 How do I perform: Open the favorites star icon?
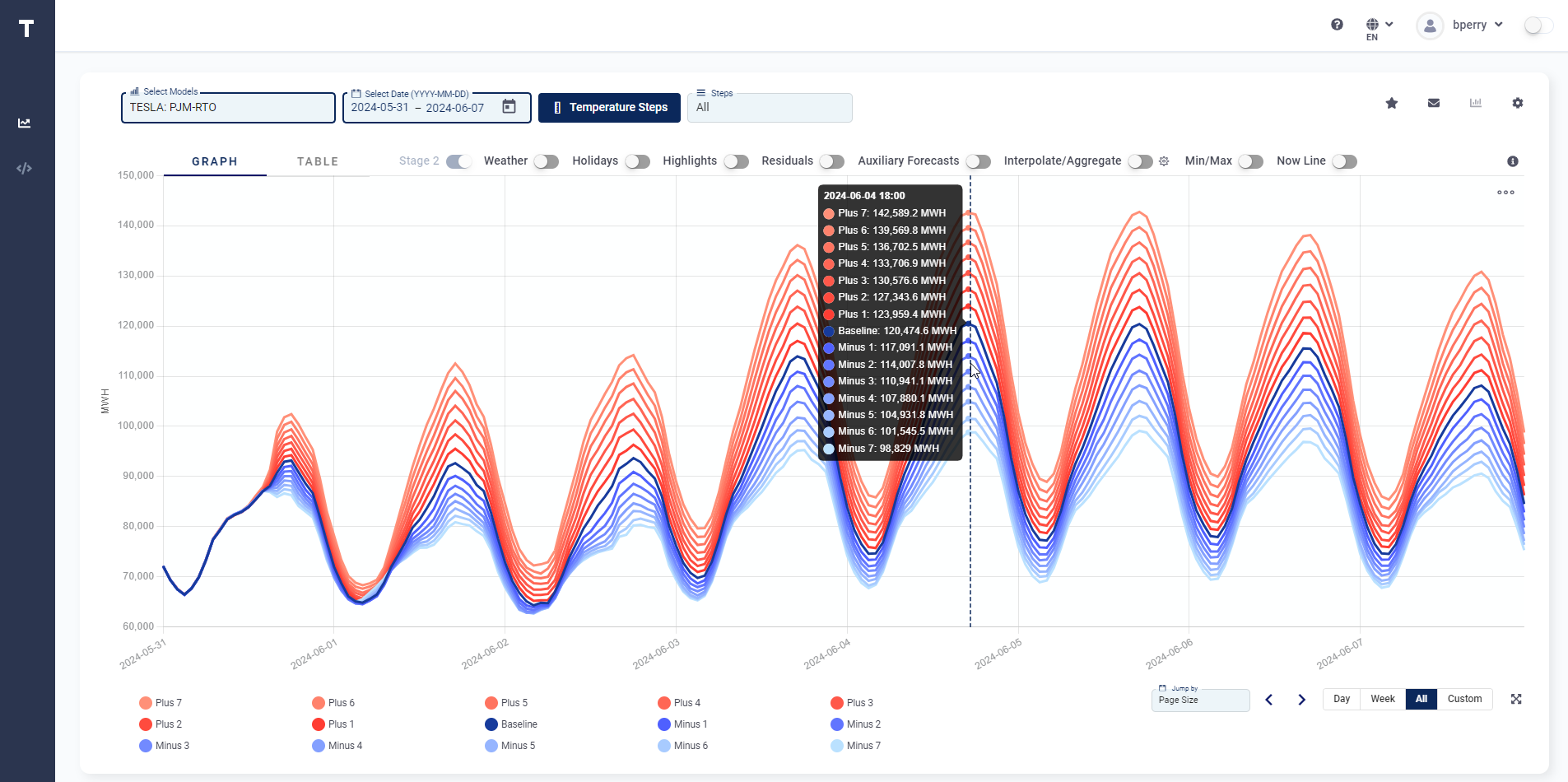click(1392, 103)
